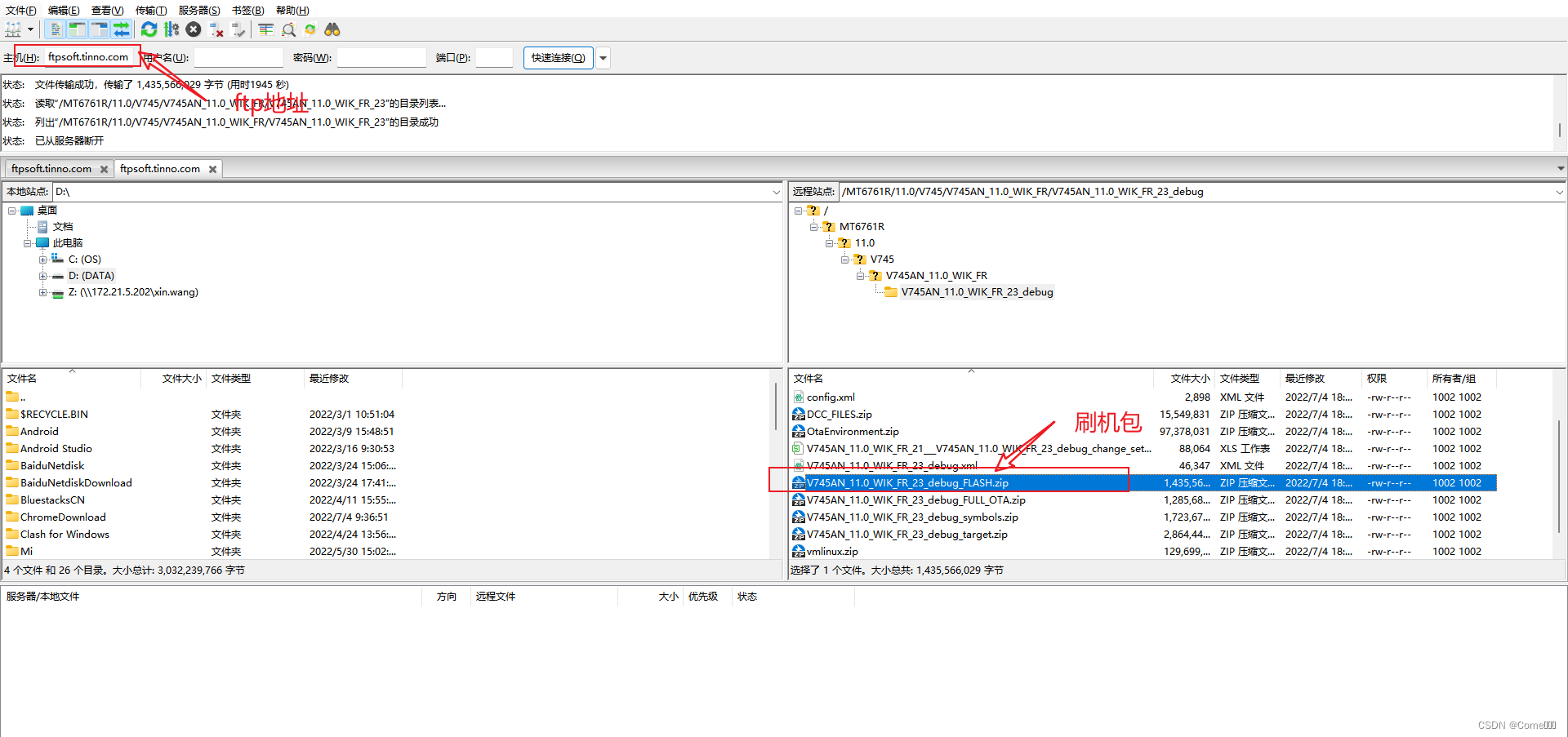1568x737 pixels.
Task: Search for files with the binoculars icon
Action: [332, 29]
